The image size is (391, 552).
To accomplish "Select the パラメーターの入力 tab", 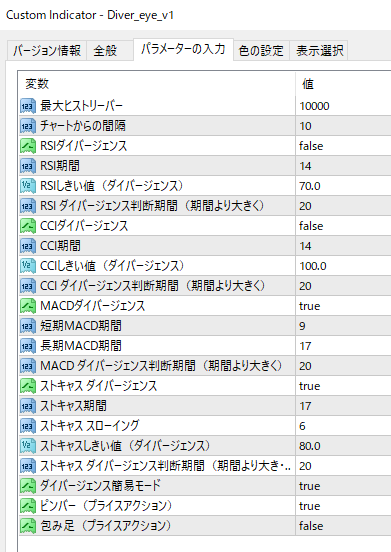I will (x=183, y=49).
